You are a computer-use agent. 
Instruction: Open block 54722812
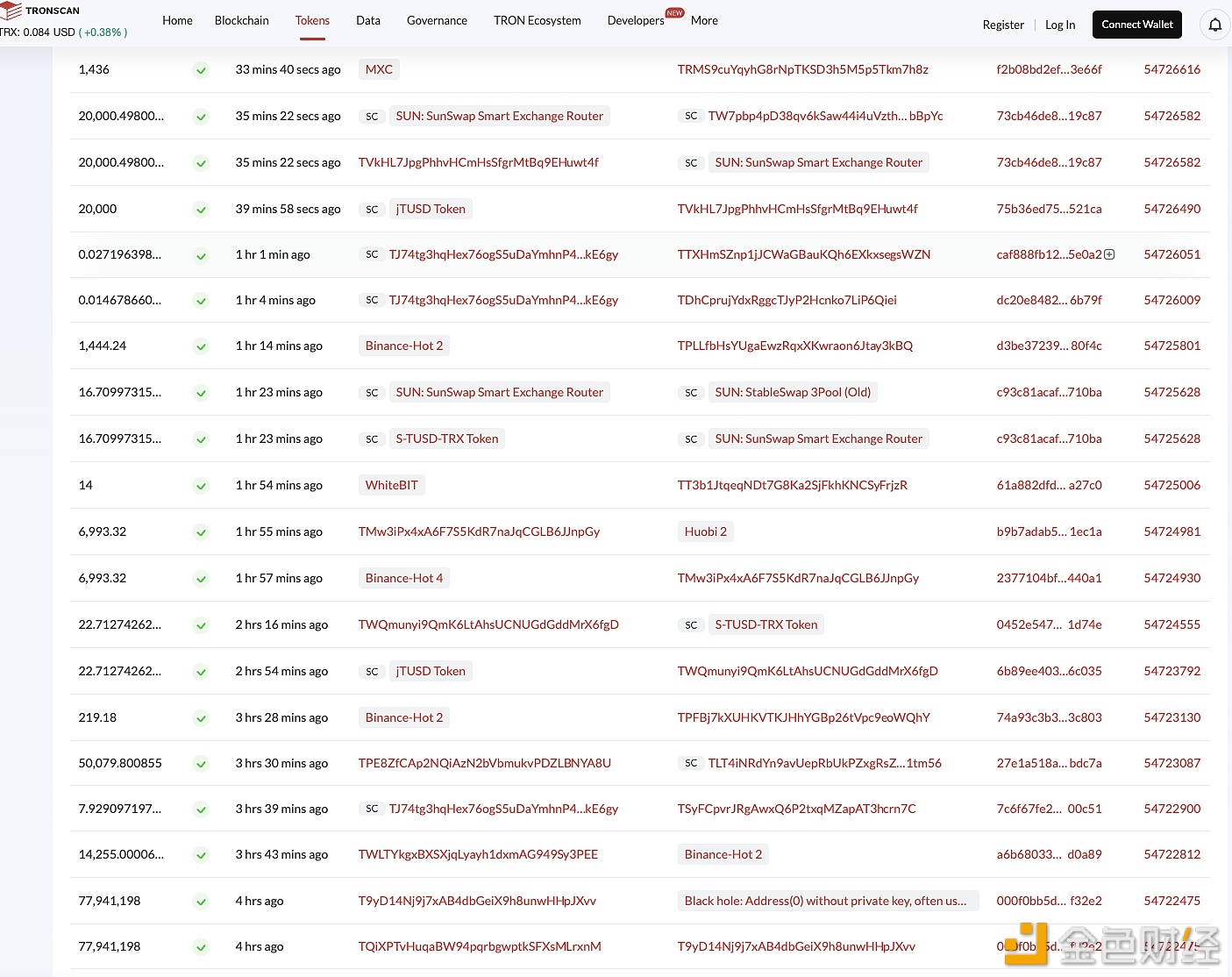tap(1171, 854)
